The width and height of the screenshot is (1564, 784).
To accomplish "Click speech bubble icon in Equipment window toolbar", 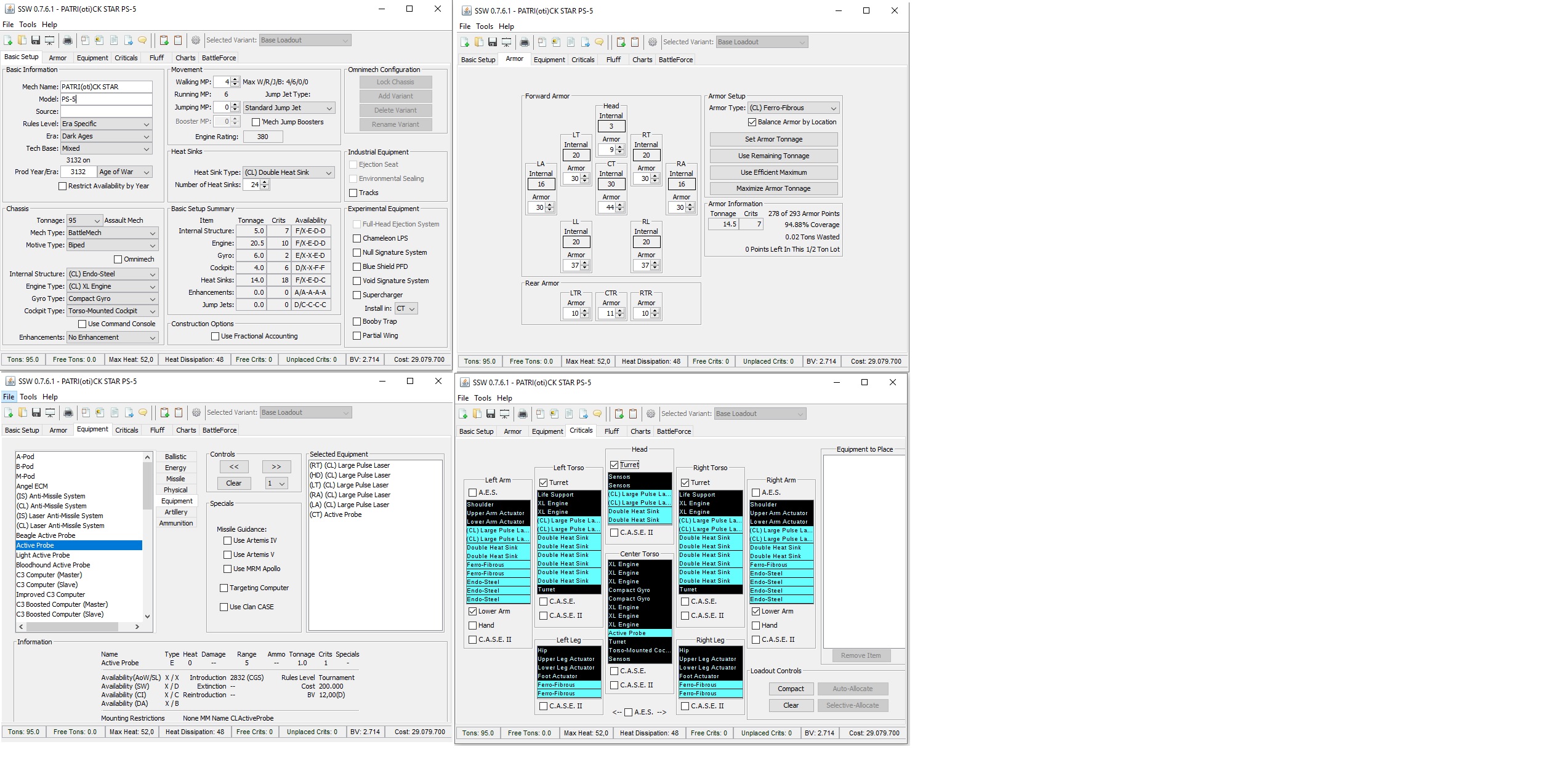I will point(143,413).
